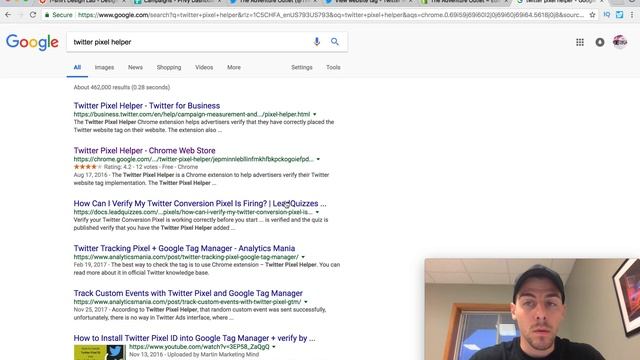640x360 pixels.
Task: Open the Chrome three-dot menu
Action: coord(632,15)
